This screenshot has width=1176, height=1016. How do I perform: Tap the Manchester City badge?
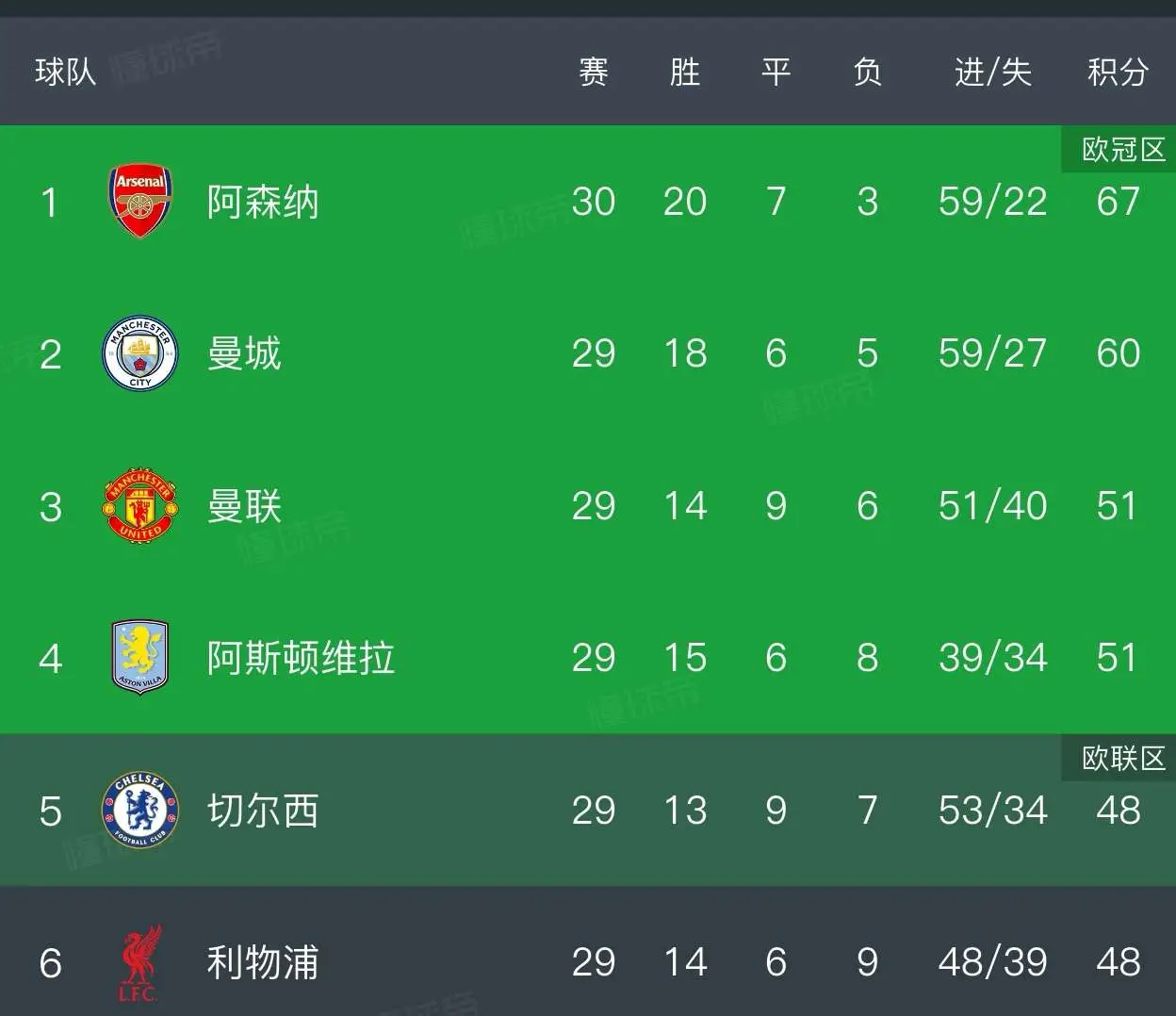coord(139,353)
